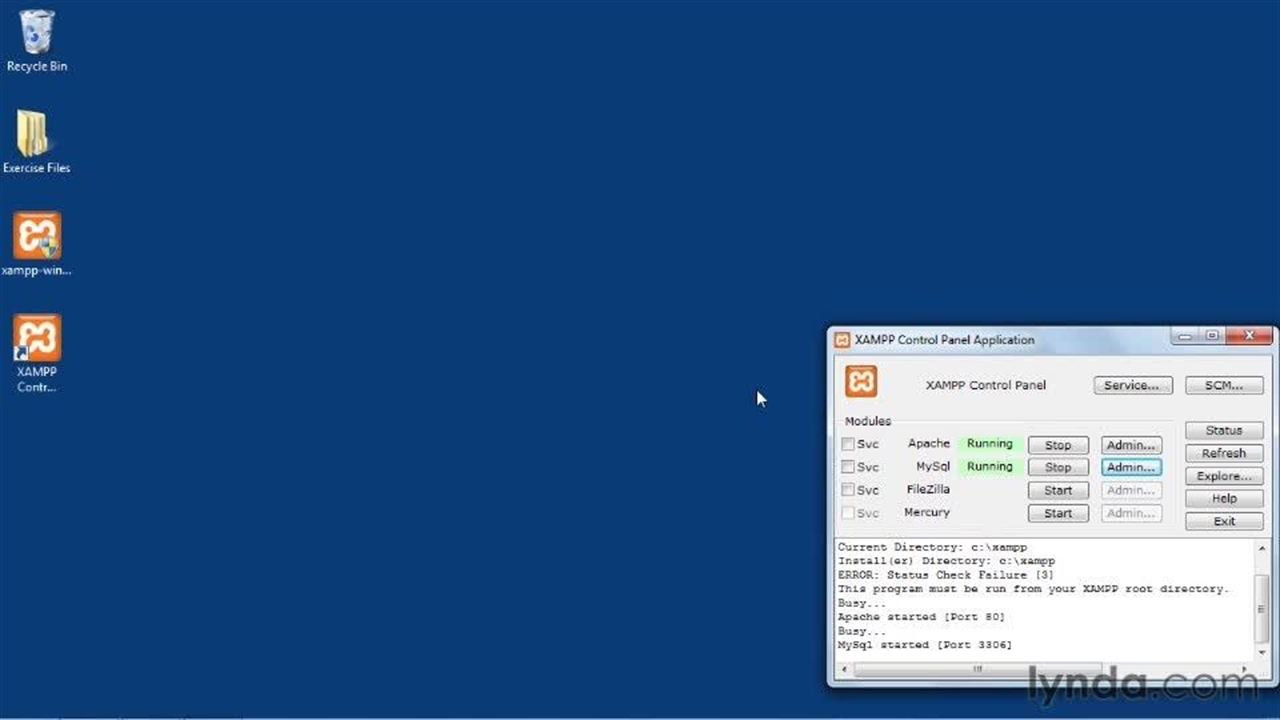Screen dimensions: 1280x720
Task: Open the Recycle Bin desktop icon
Action: (x=37, y=34)
